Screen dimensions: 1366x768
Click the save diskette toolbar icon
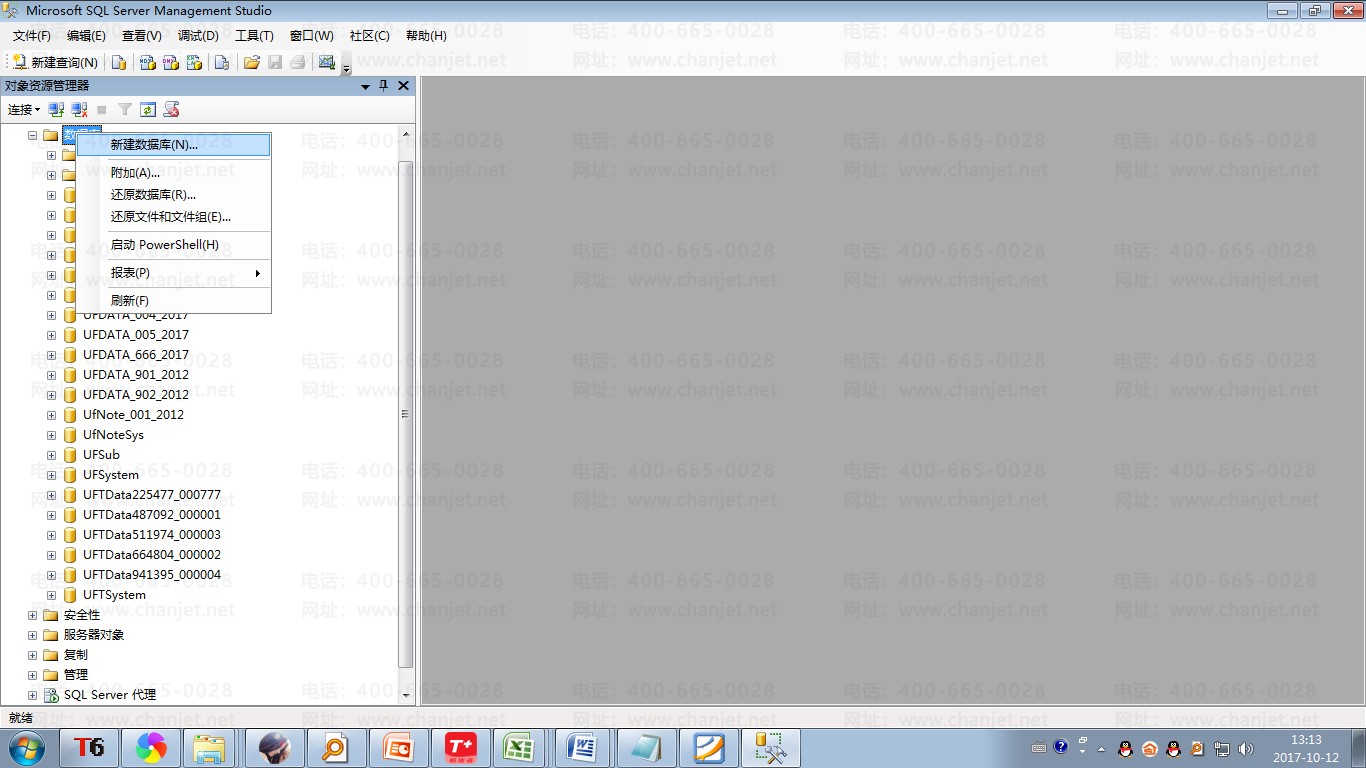(275, 62)
